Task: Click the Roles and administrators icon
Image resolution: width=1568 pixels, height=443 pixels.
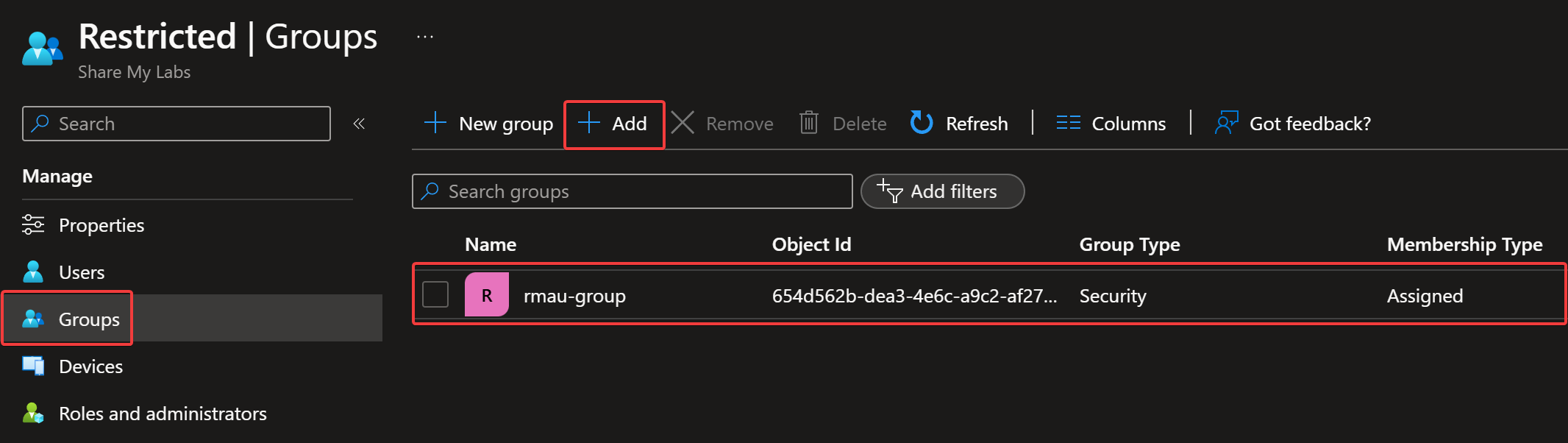Action: pos(33,413)
